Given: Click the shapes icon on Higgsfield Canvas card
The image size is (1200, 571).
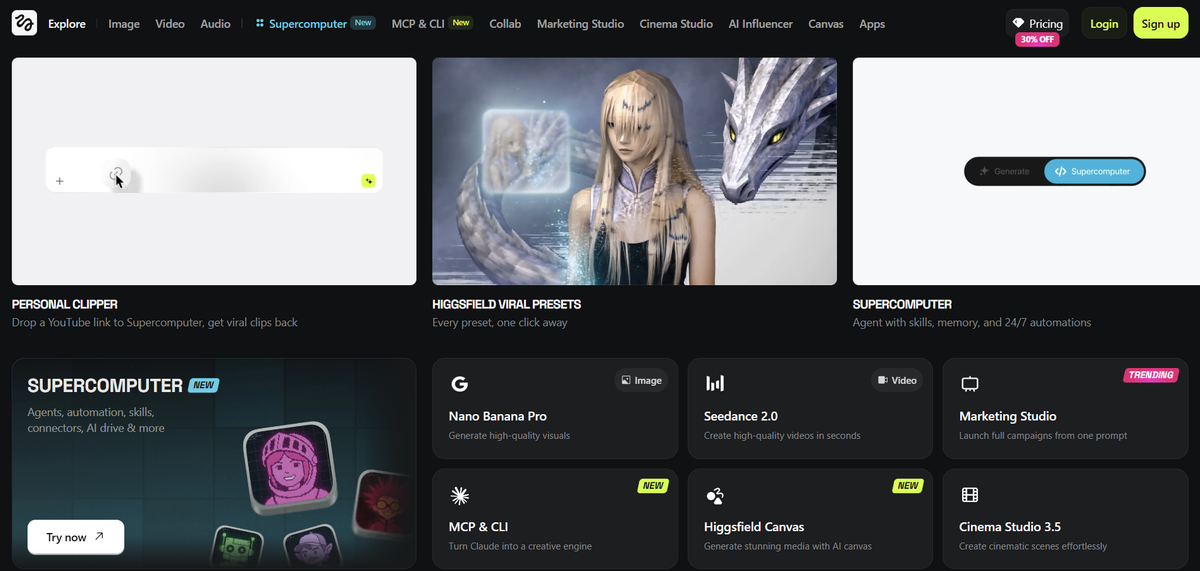Looking at the screenshot, I should coord(715,495).
